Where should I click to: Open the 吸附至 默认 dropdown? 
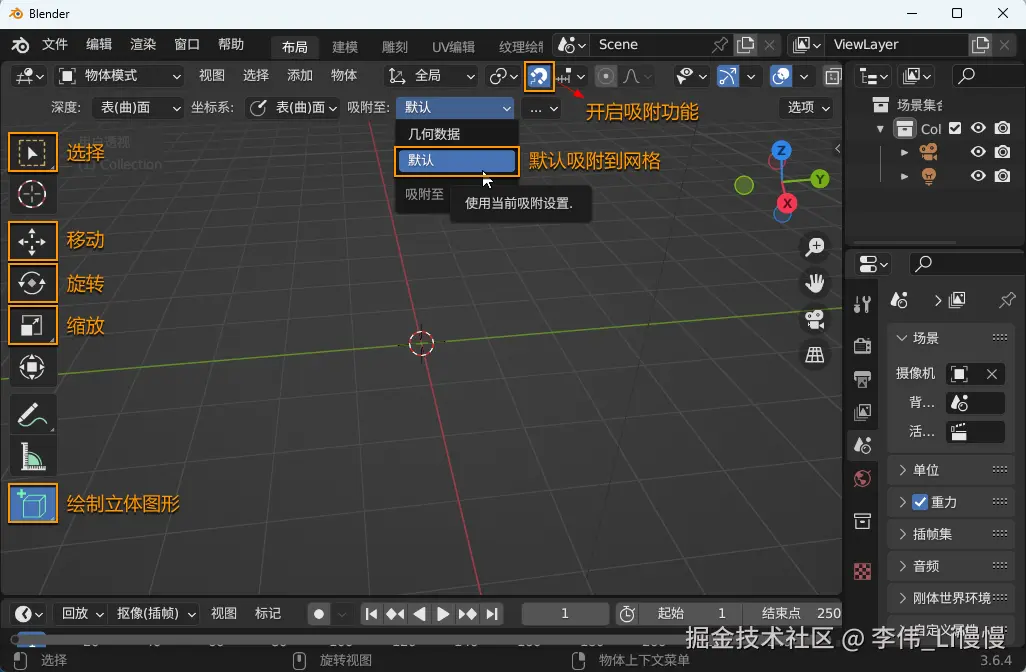pyautogui.click(x=455, y=107)
